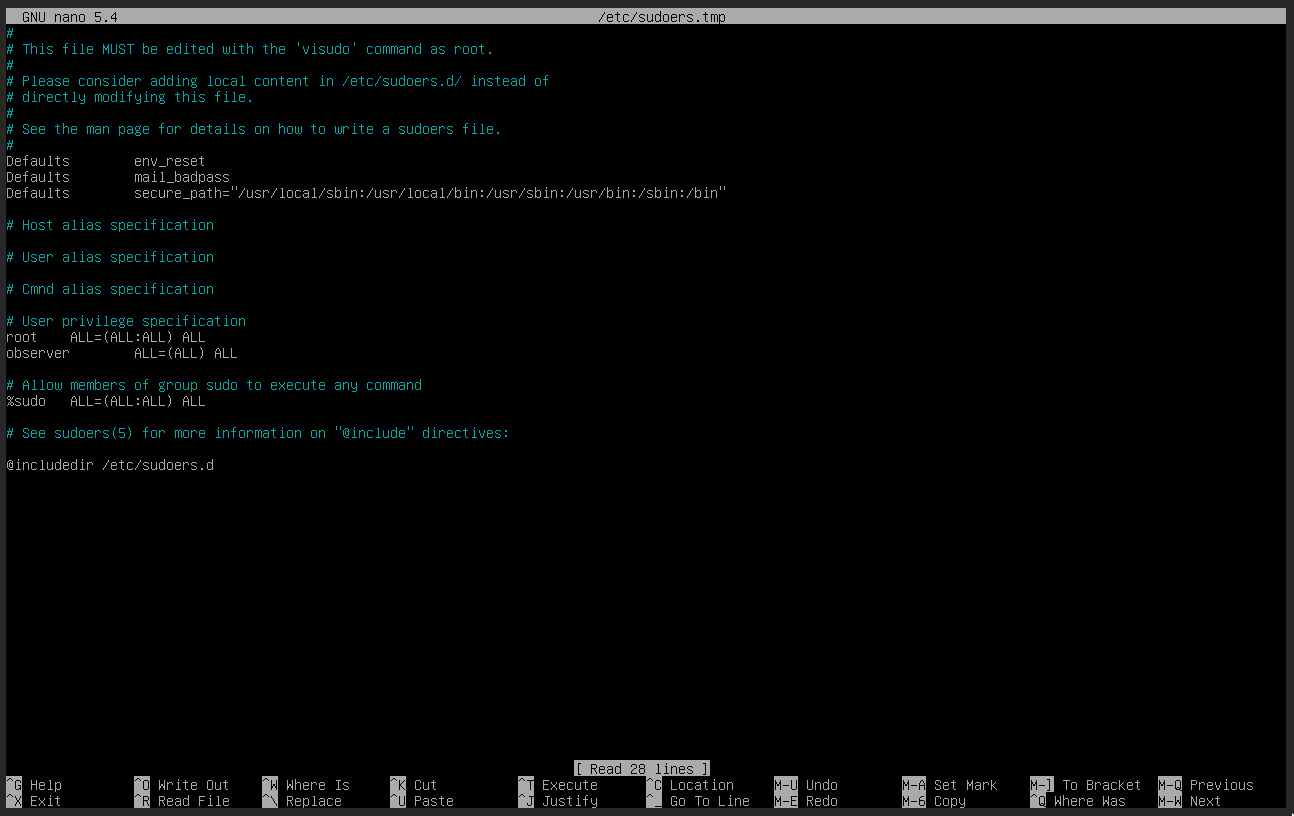Click the 'directly modifying this file' comment
The width and height of the screenshot is (1294, 816).
pyautogui.click(x=130, y=97)
